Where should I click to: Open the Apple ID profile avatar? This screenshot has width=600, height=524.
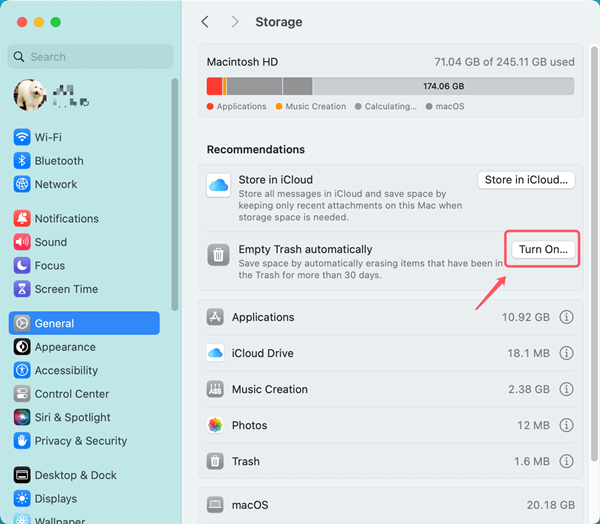tap(30, 95)
